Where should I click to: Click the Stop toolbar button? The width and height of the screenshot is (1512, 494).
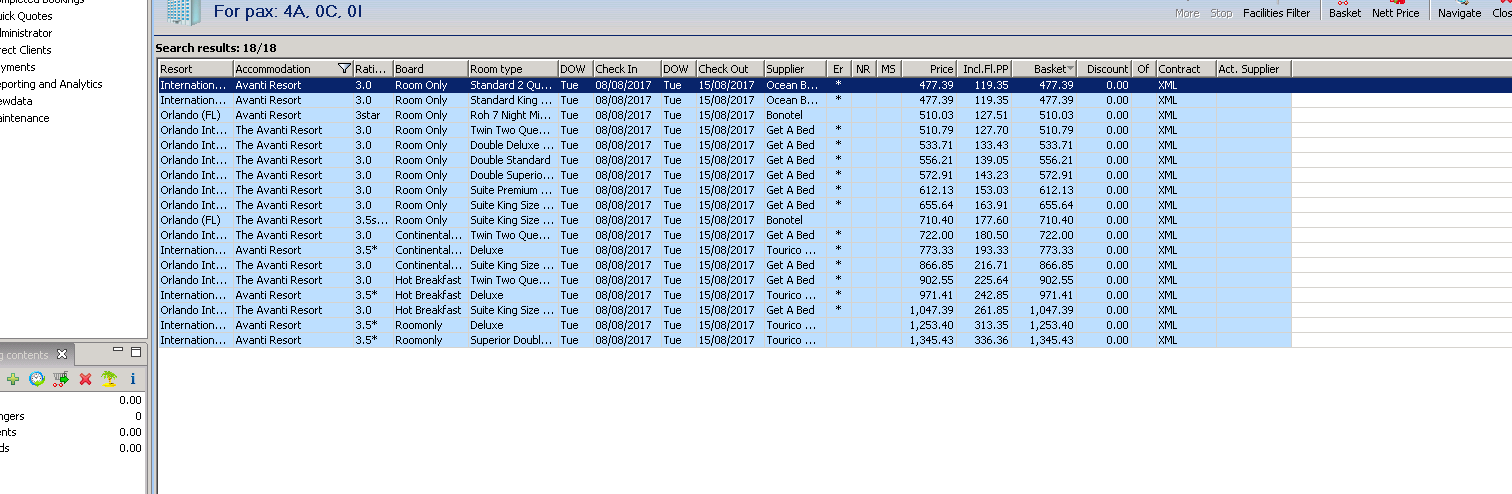(1221, 13)
